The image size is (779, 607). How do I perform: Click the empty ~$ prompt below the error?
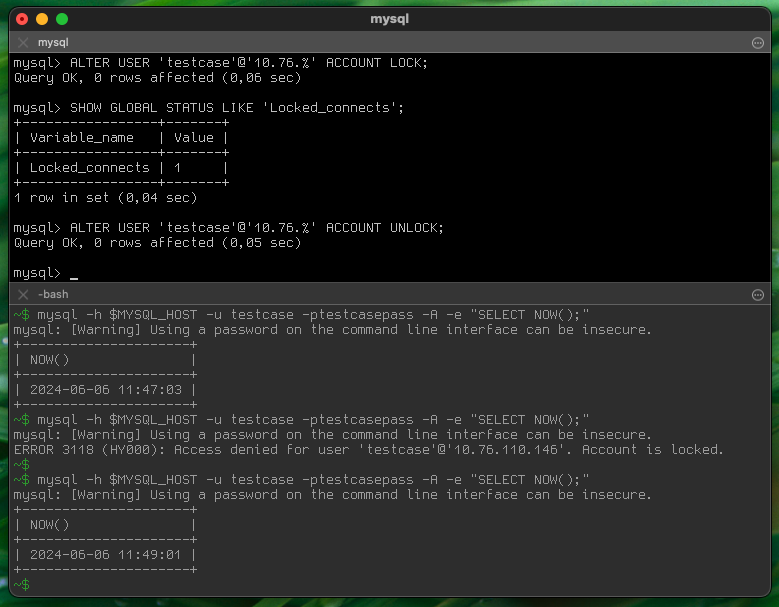[x=21, y=465]
